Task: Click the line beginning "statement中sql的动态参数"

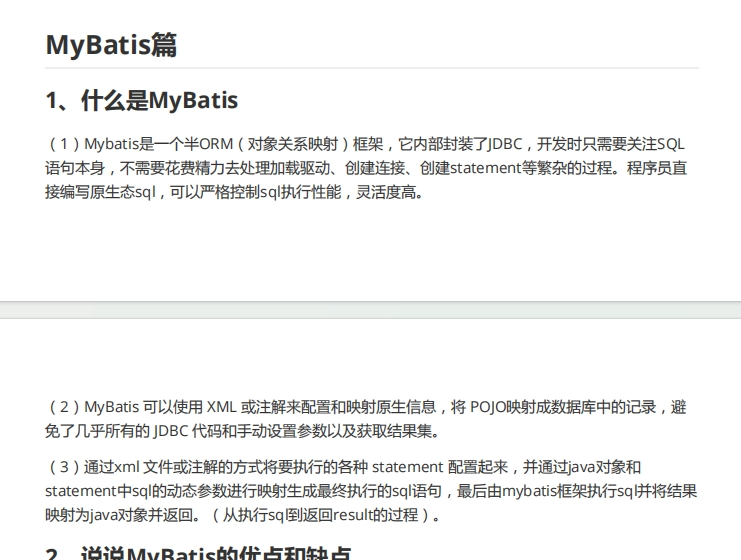Action: tap(371, 491)
